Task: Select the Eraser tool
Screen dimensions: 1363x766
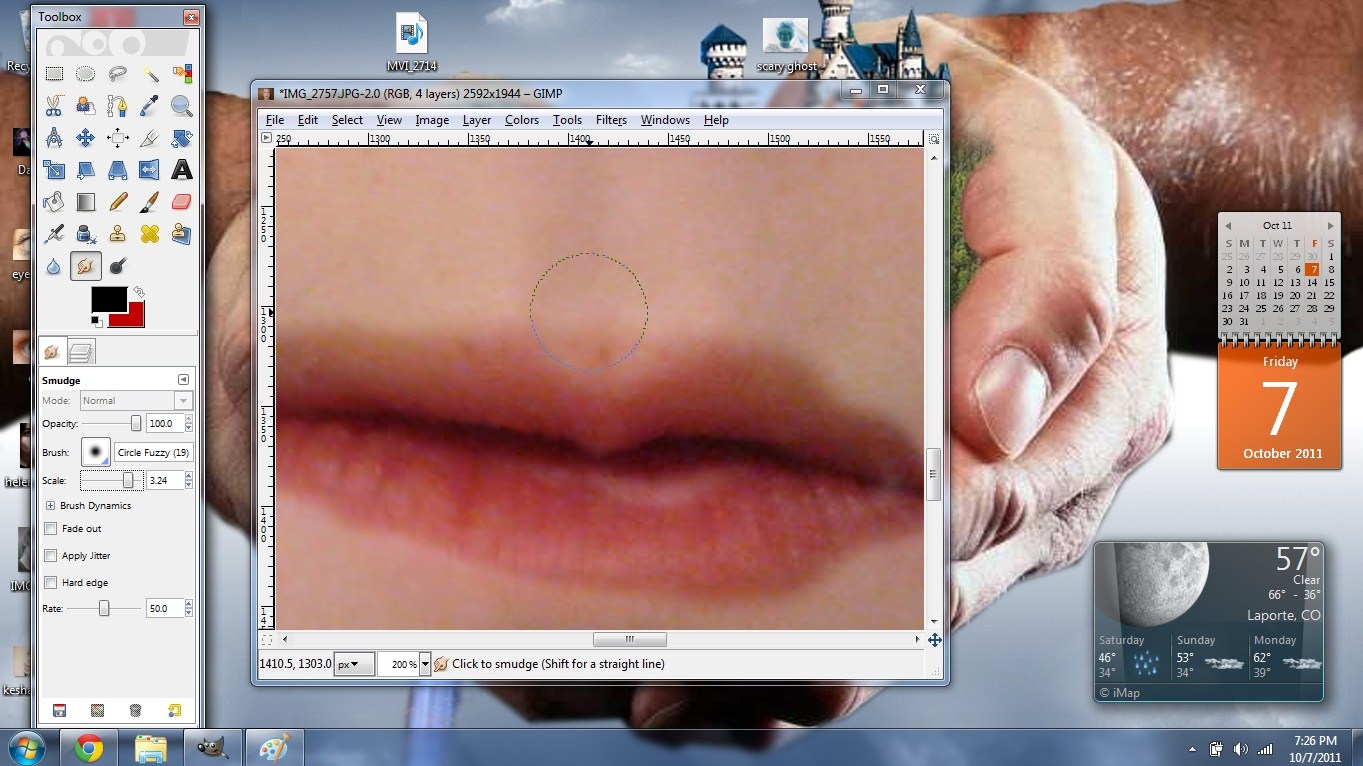Action: point(181,201)
